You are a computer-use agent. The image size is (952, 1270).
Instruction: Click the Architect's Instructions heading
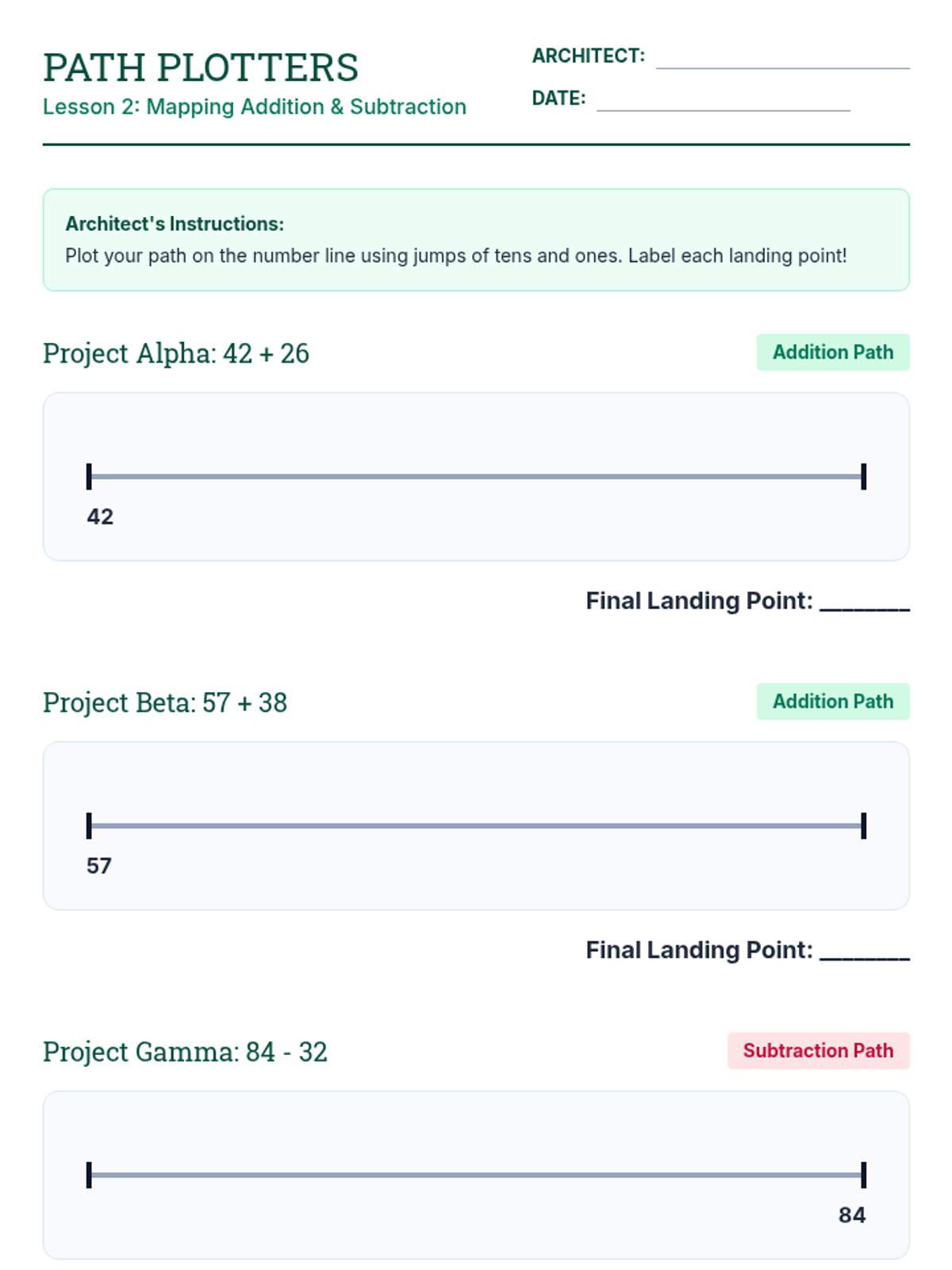point(175,224)
